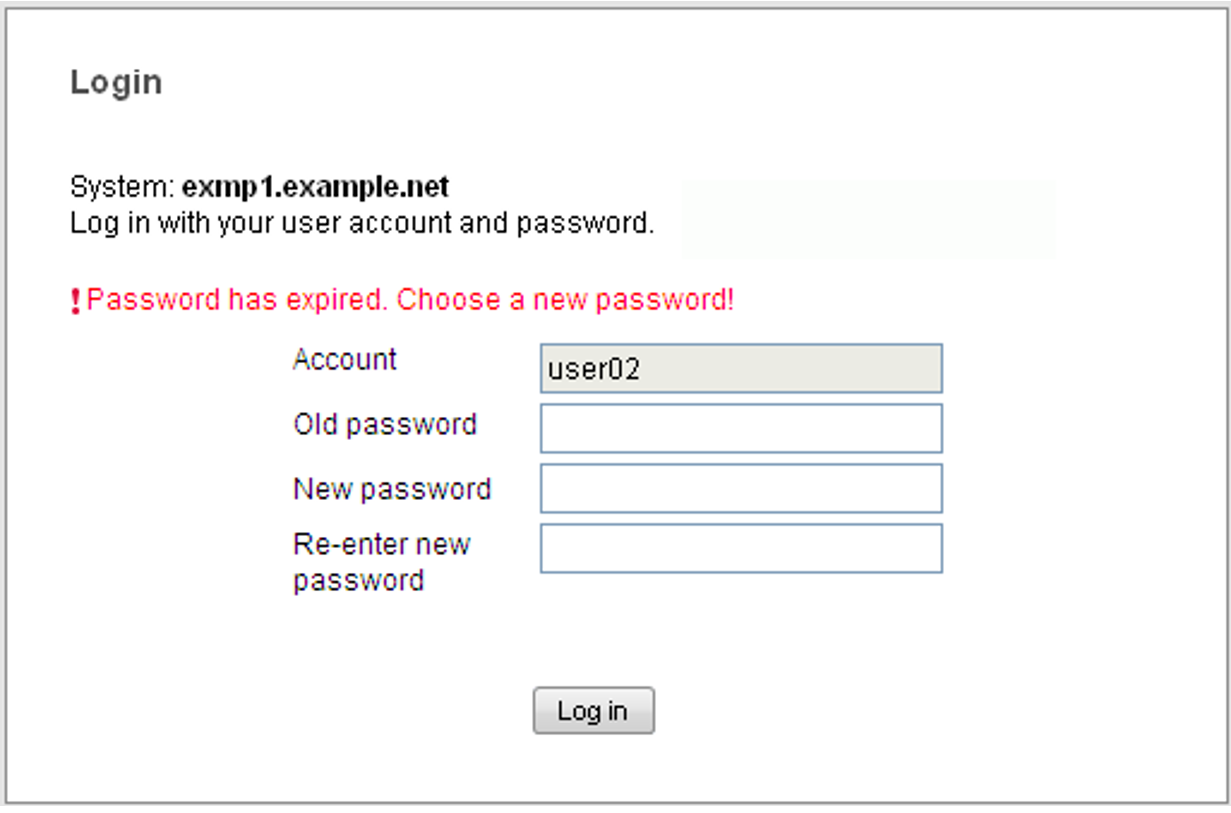Click the Old password label
This screenshot has height=813, width=1231.
click(384, 425)
